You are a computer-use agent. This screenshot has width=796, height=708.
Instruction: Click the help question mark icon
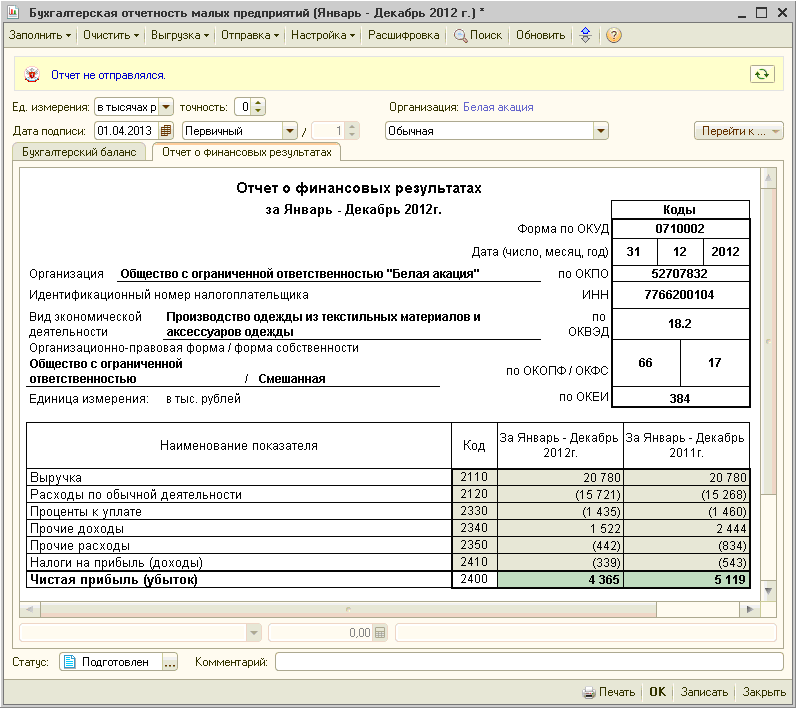click(614, 35)
